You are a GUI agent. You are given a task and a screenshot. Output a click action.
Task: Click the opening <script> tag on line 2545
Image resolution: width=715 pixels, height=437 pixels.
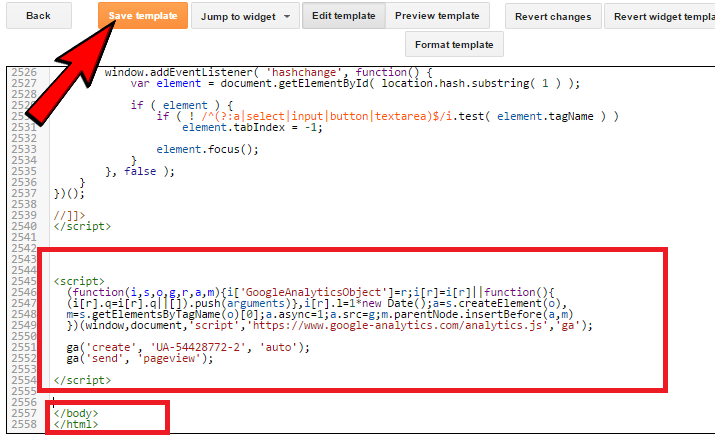[79, 281]
